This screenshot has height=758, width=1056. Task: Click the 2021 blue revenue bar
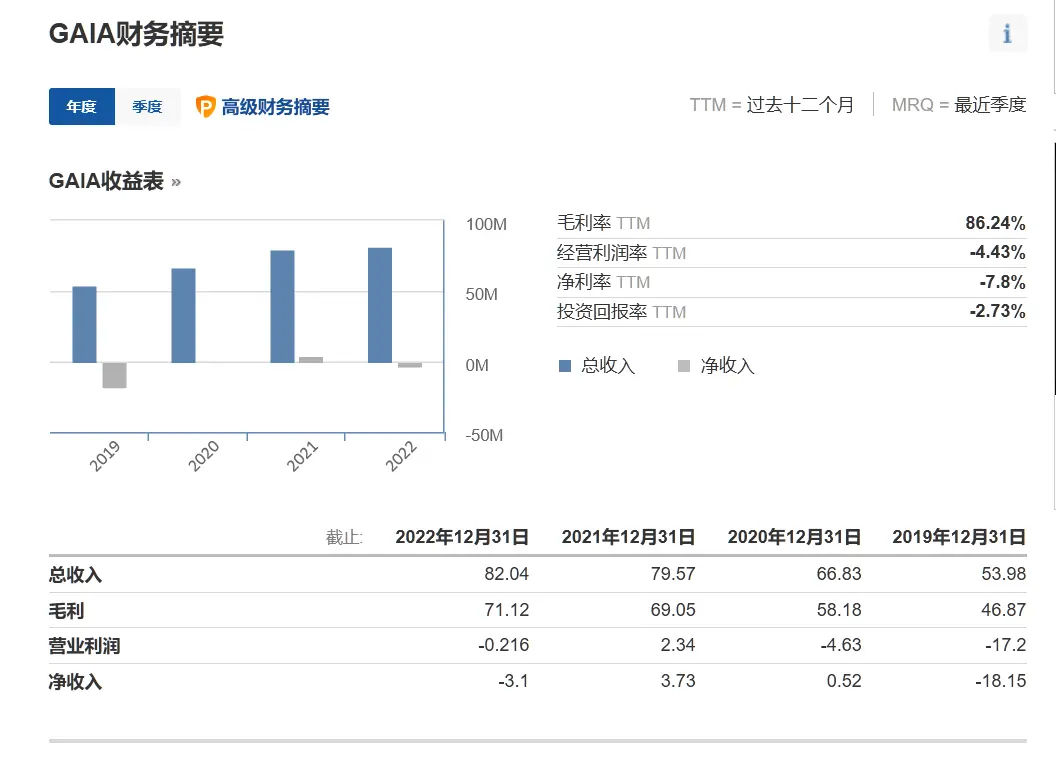(282, 306)
